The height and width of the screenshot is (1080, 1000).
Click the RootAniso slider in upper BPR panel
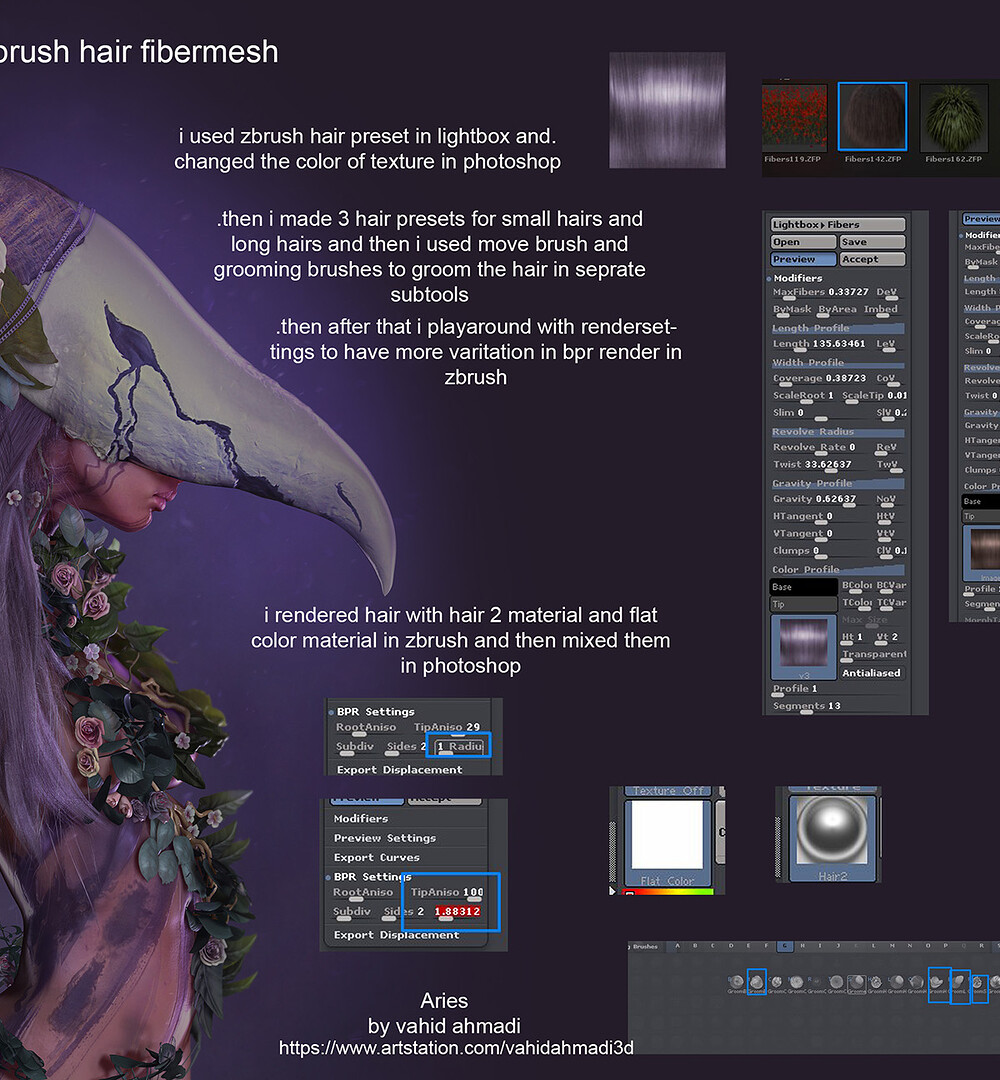pos(368,728)
